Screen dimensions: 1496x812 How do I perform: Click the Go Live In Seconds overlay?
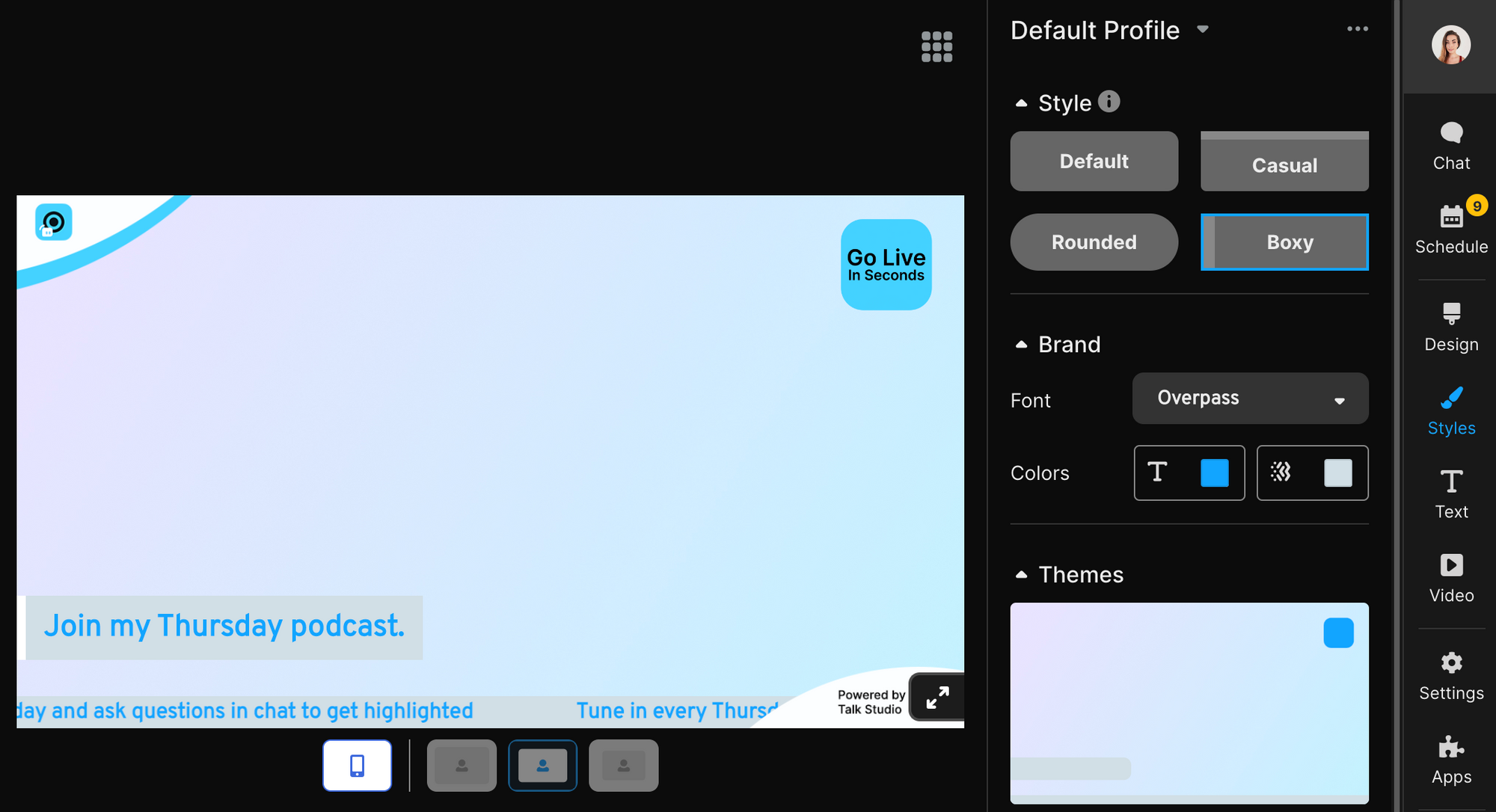coord(886,265)
